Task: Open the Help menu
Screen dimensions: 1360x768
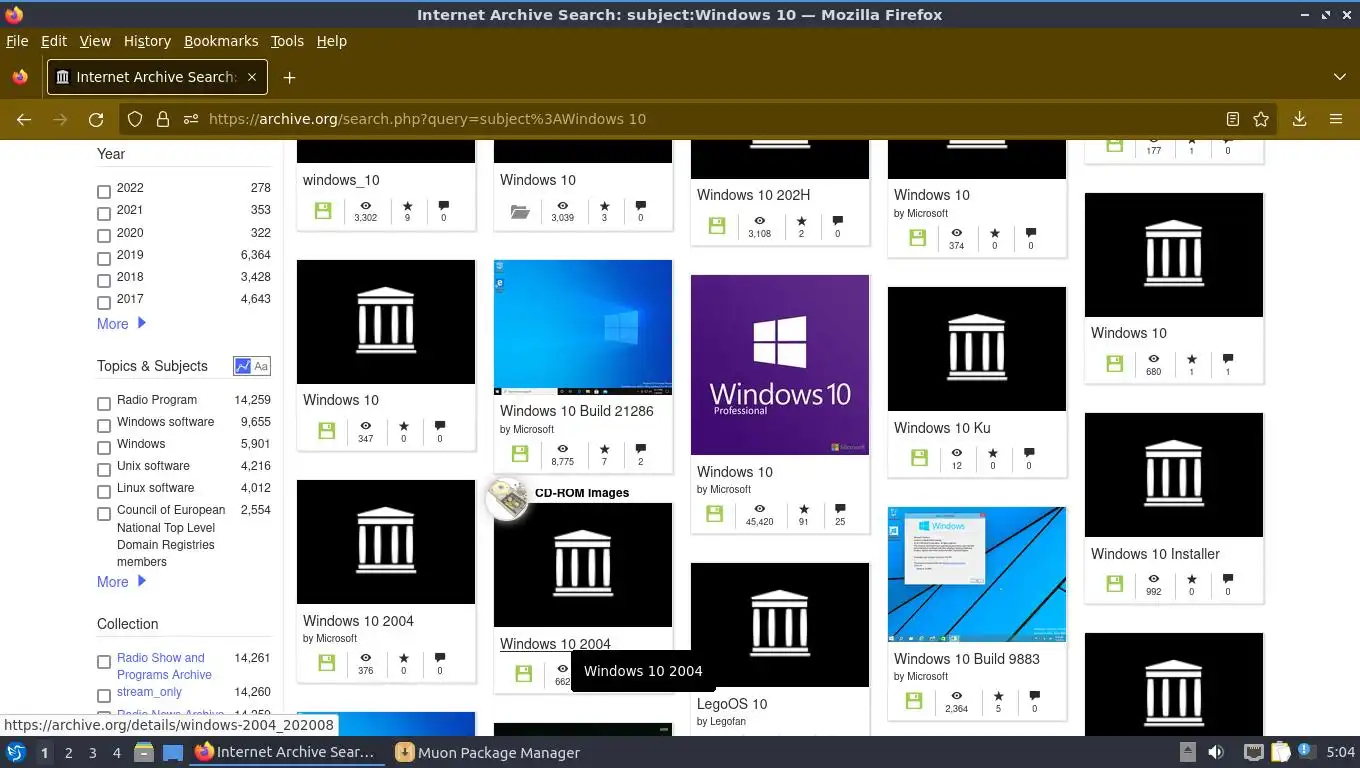Action: [x=331, y=41]
